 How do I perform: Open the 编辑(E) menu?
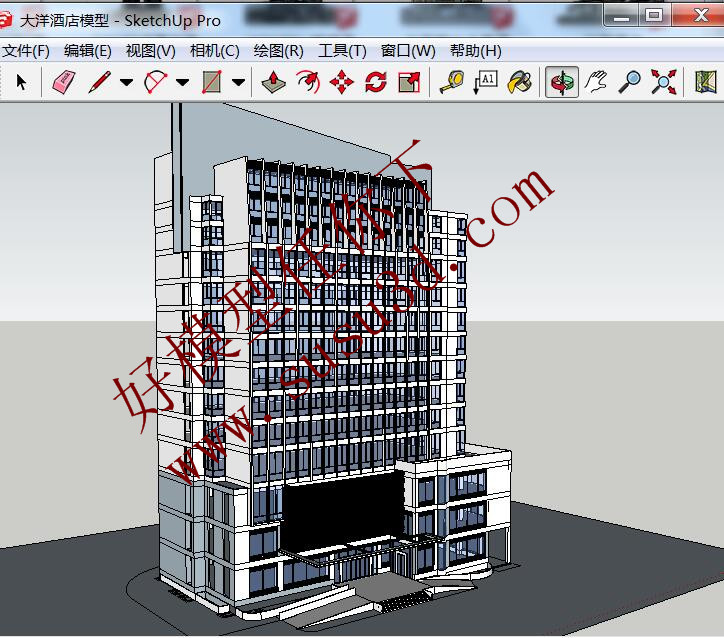click(x=88, y=51)
